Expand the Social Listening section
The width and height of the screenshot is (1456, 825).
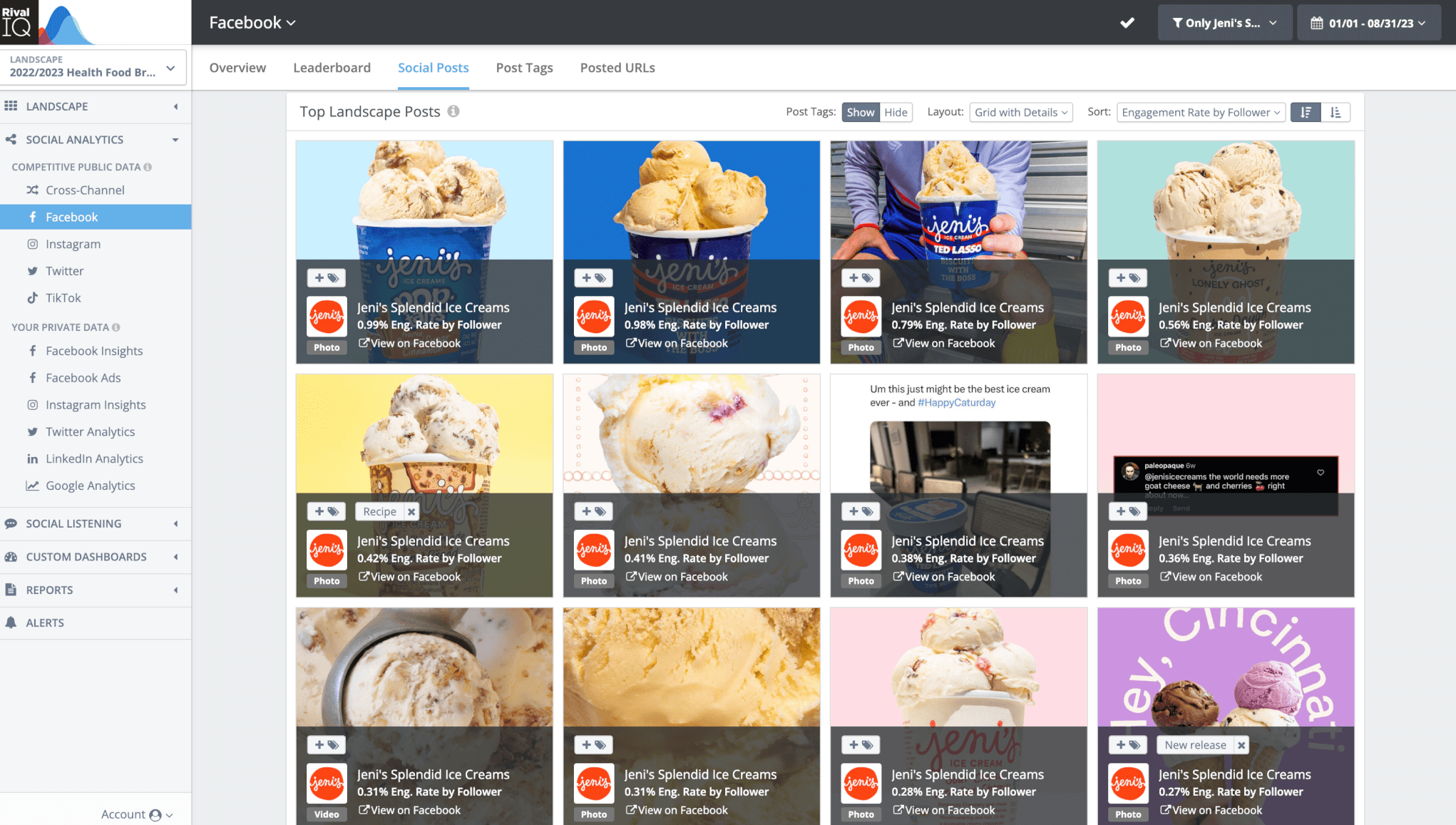73,523
